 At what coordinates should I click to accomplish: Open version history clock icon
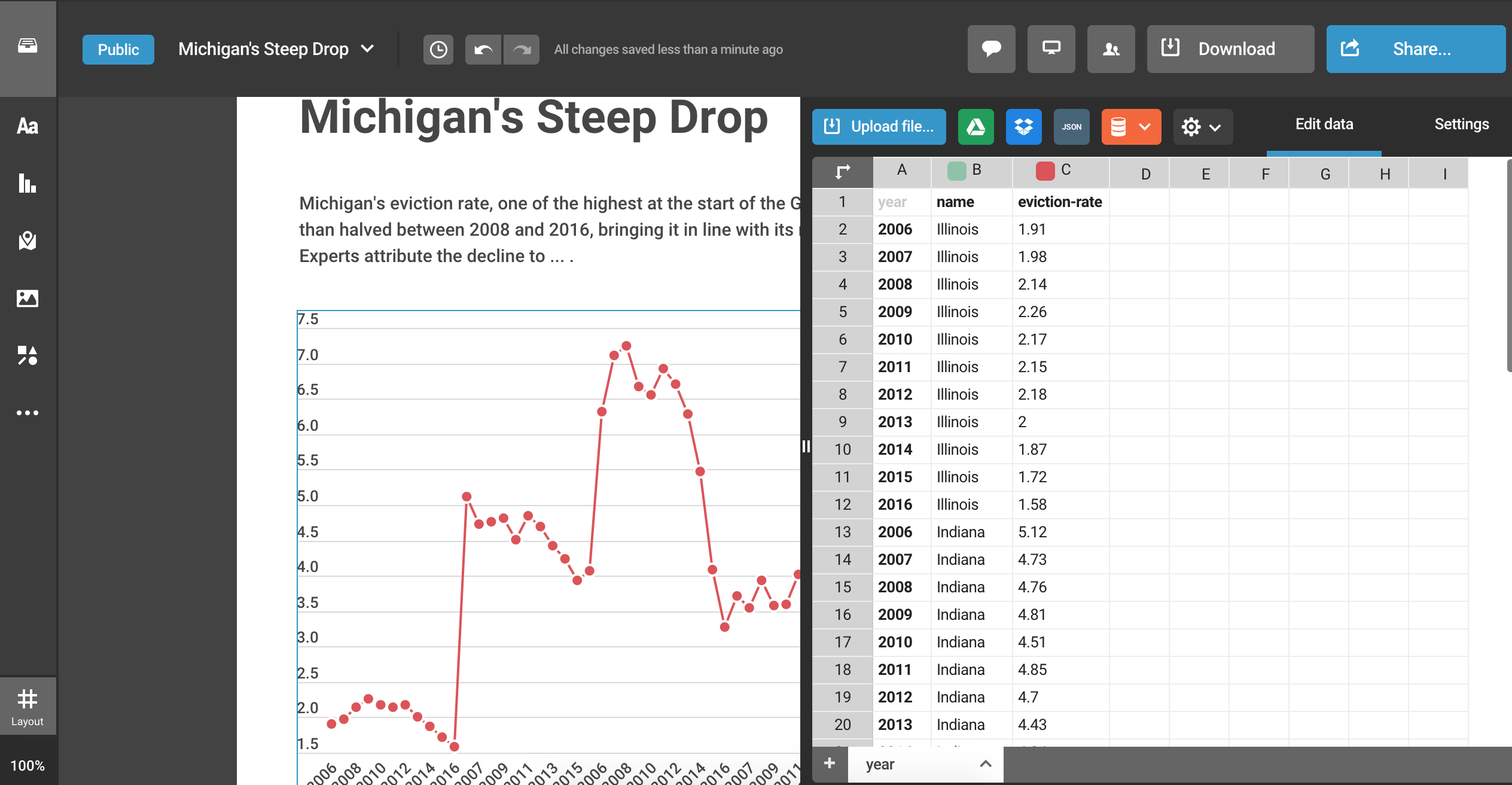pyautogui.click(x=438, y=50)
